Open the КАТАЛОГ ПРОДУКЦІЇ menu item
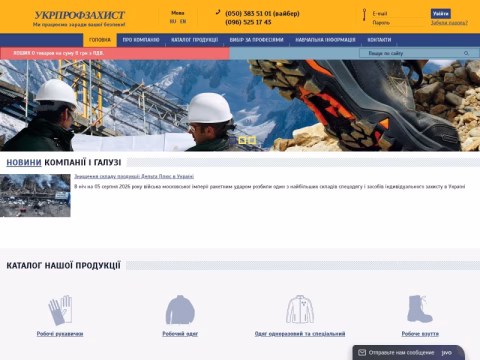 point(194,40)
